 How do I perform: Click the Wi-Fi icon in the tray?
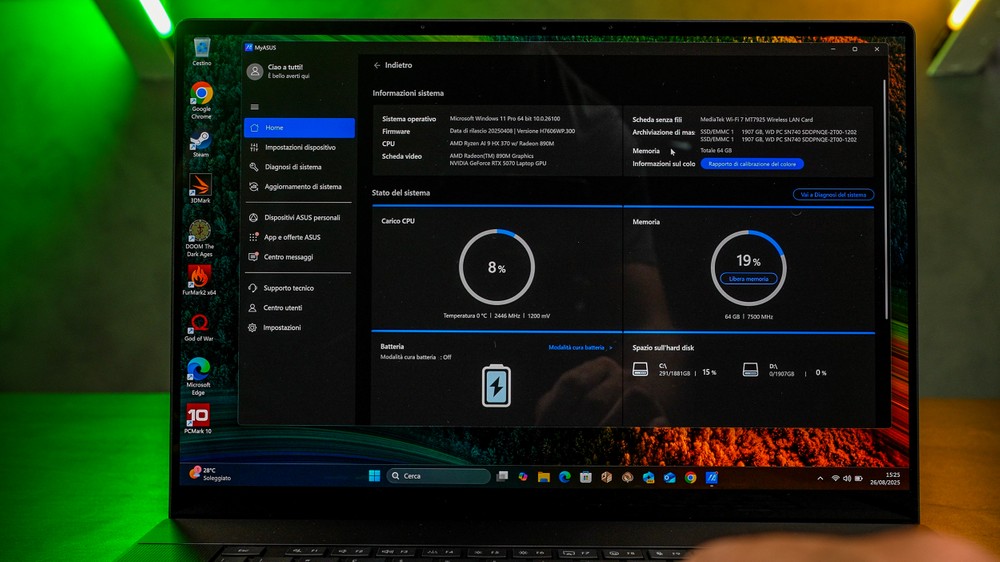pyautogui.click(x=835, y=478)
